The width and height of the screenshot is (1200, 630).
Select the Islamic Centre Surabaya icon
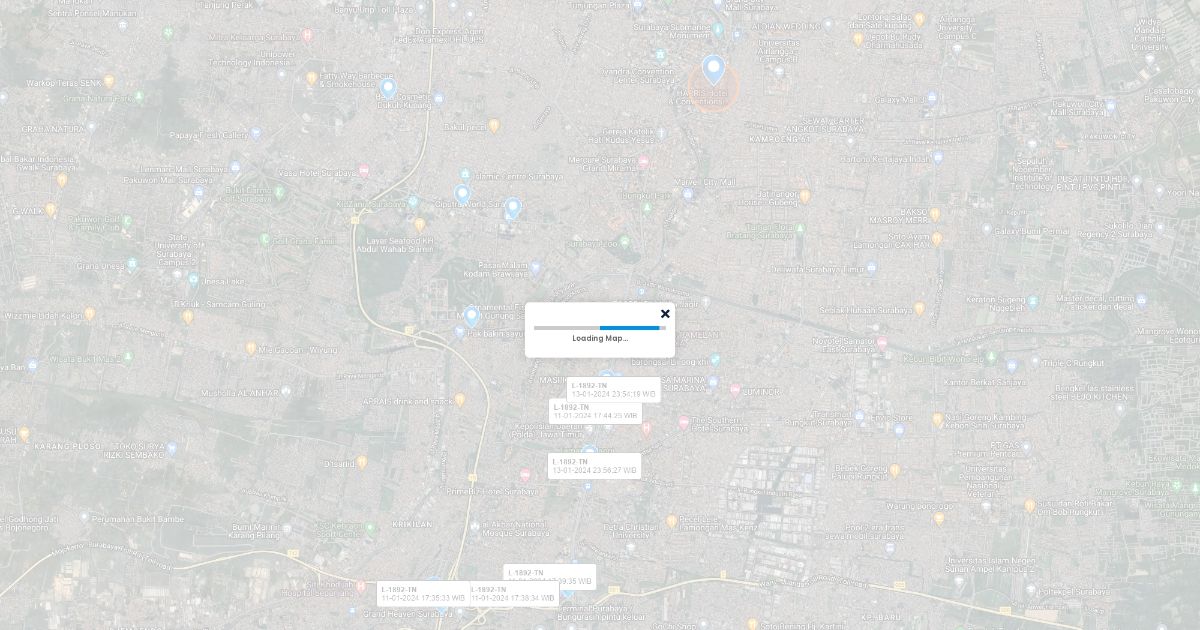pos(465,175)
